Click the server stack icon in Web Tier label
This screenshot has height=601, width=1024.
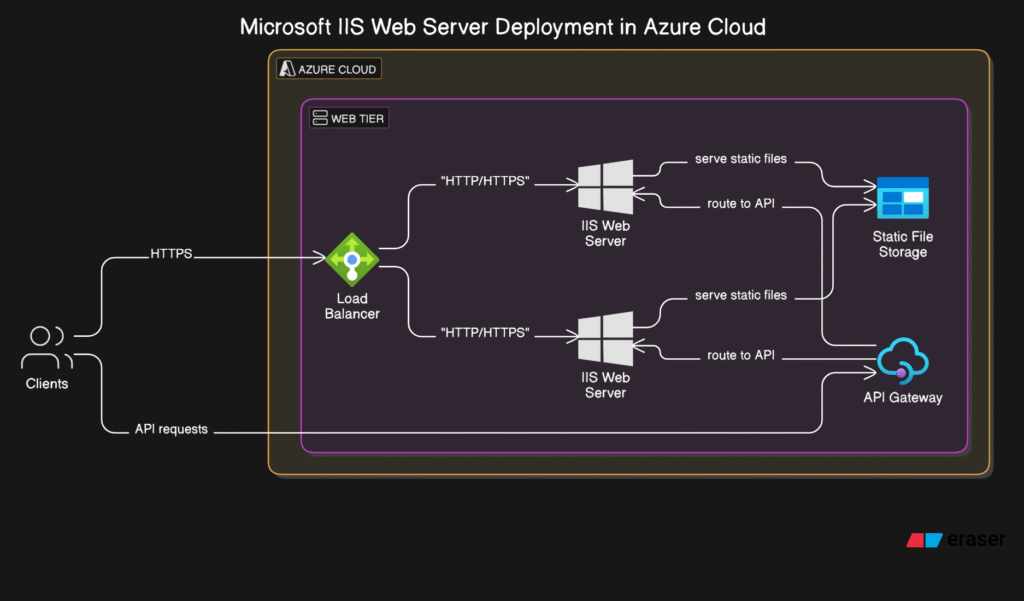(320, 118)
